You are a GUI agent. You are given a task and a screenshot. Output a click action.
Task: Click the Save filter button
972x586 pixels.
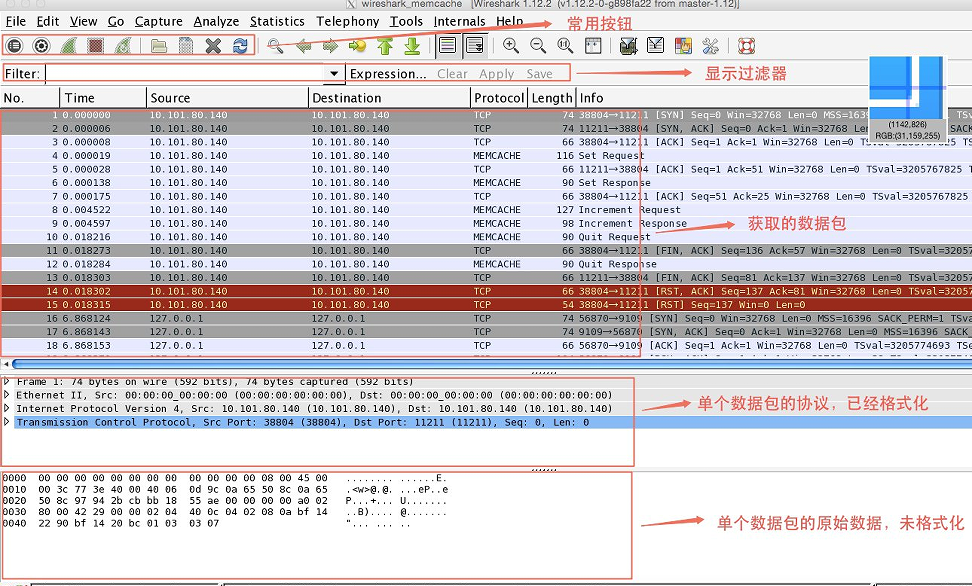[x=539, y=74]
